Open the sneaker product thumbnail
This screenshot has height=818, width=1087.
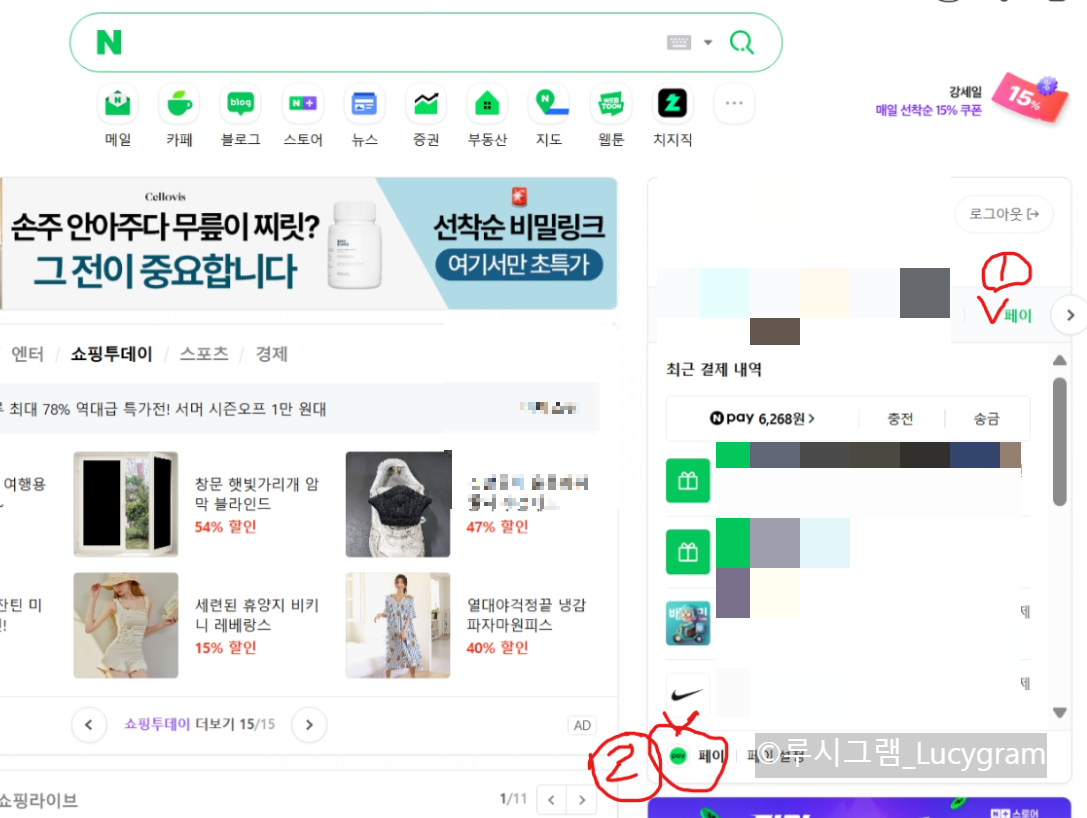[398, 504]
